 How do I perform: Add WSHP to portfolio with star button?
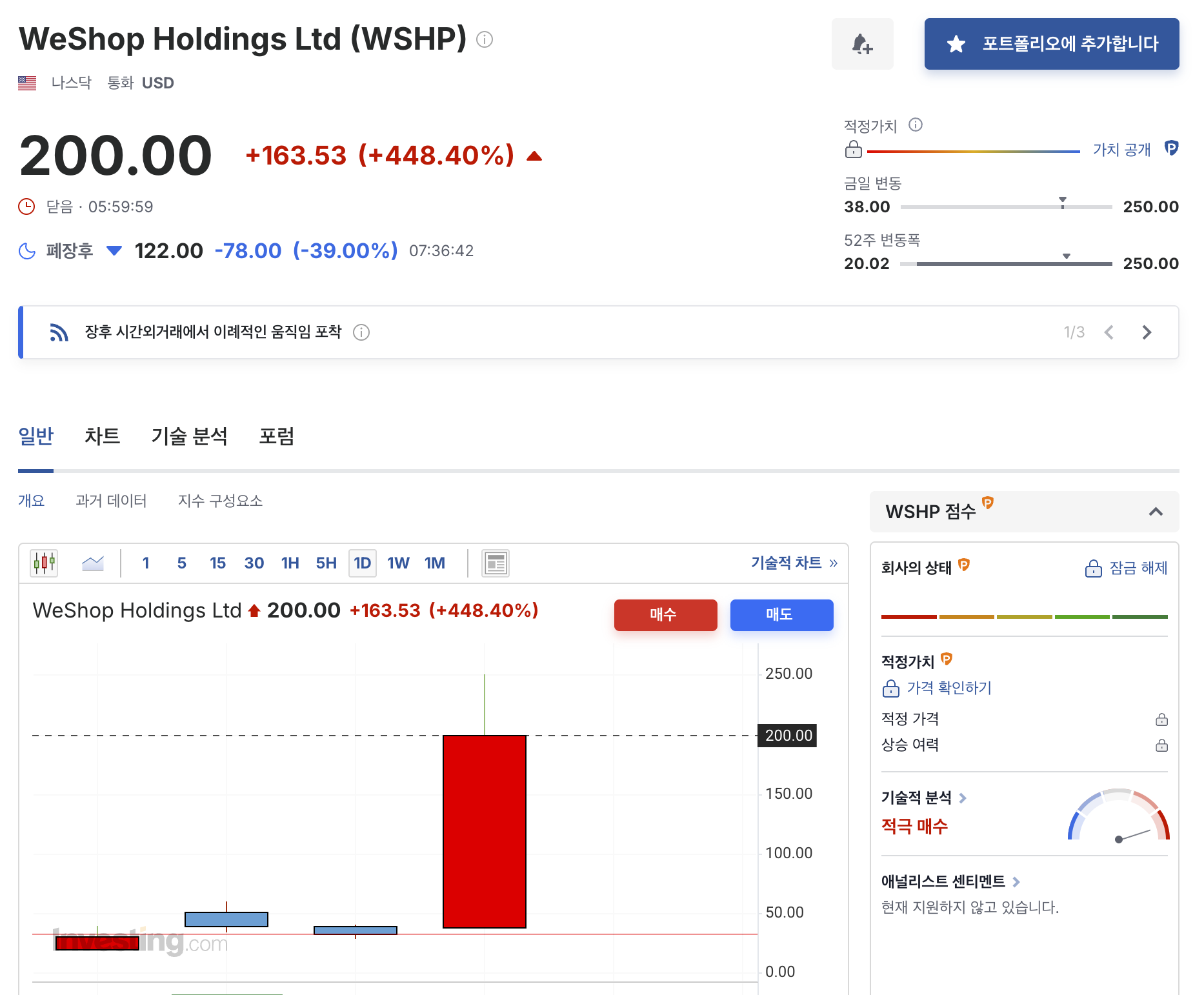pyautogui.click(x=1052, y=44)
